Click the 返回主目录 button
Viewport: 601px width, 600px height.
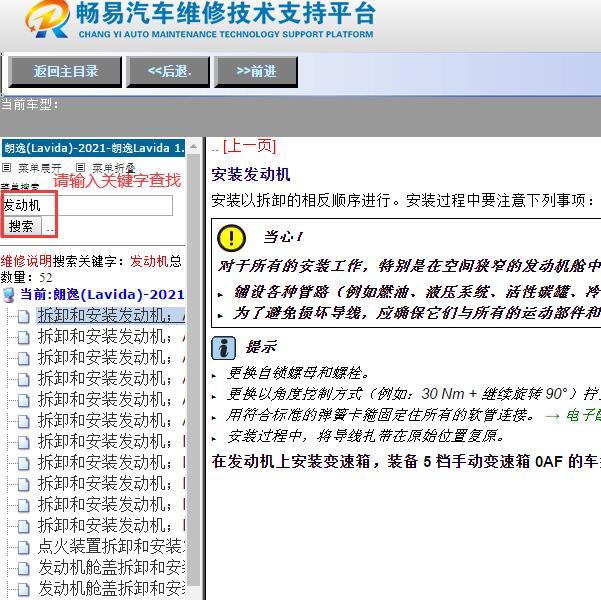[65, 72]
